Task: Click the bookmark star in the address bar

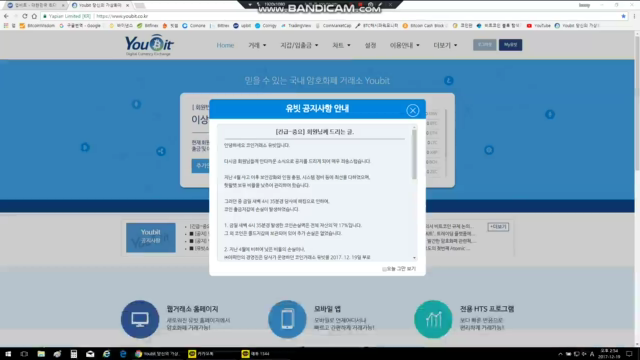Action: pos(623,16)
